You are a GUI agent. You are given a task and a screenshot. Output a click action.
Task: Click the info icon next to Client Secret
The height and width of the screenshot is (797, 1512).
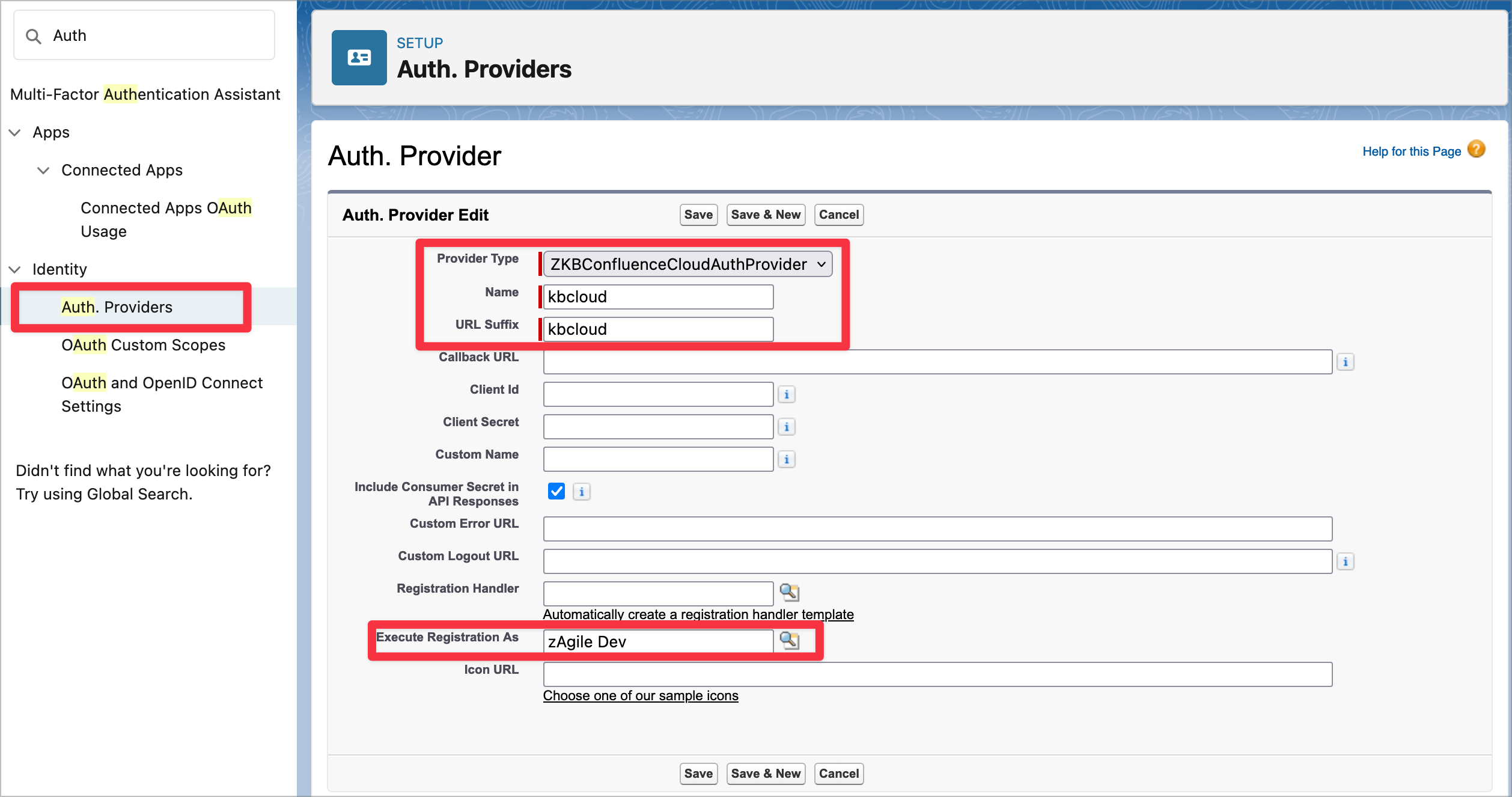pos(786,427)
